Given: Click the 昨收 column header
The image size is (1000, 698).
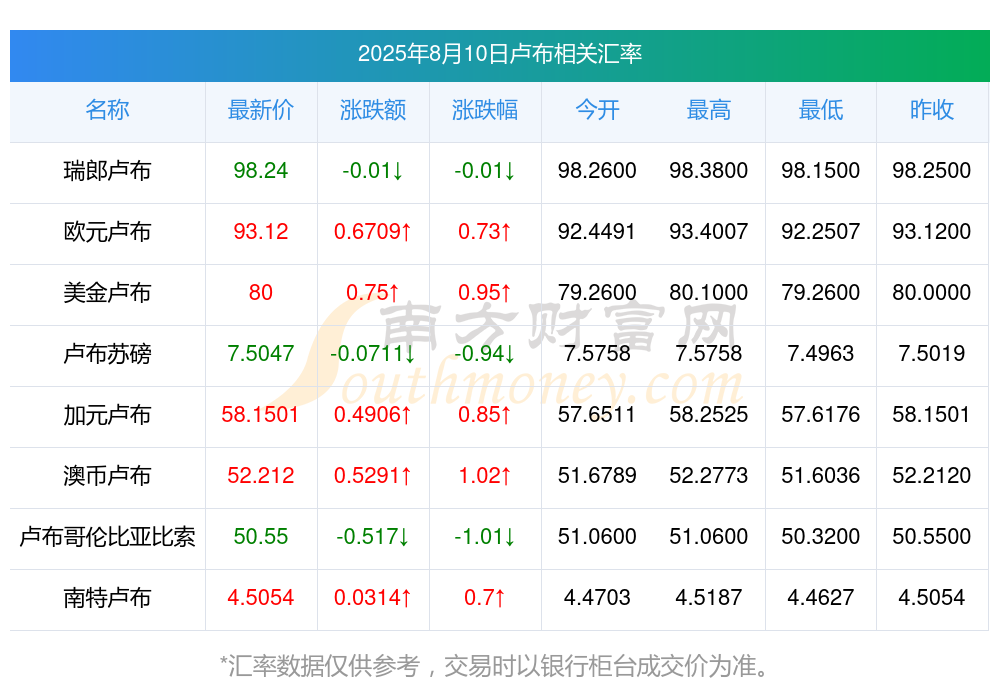Looking at the screenshot, I should coord(932,110).
